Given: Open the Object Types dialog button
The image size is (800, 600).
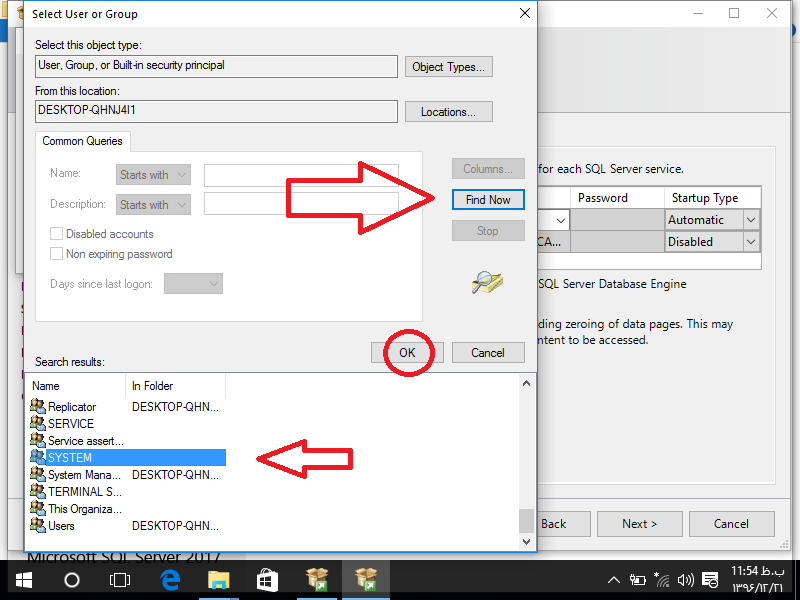Looking at the screenshot, I should (449, 67).
